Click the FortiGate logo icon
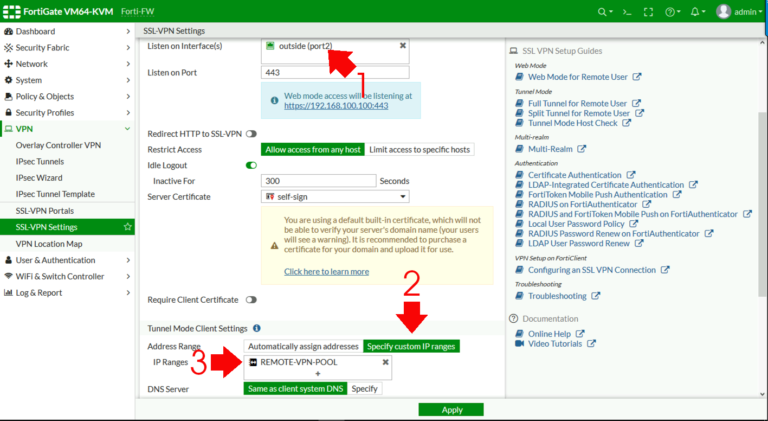768x421 pixels. pyautogui.click(x=12, y=12)
